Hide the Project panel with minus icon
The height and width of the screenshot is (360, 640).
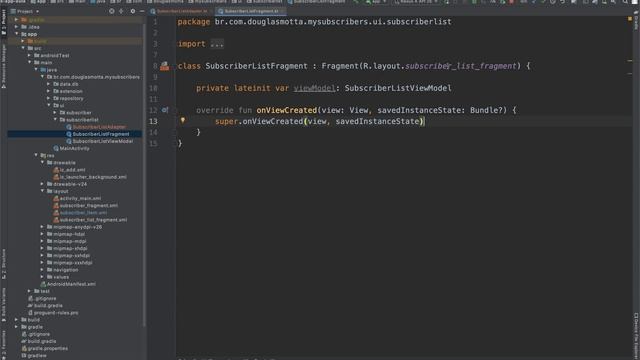(142, 11)
